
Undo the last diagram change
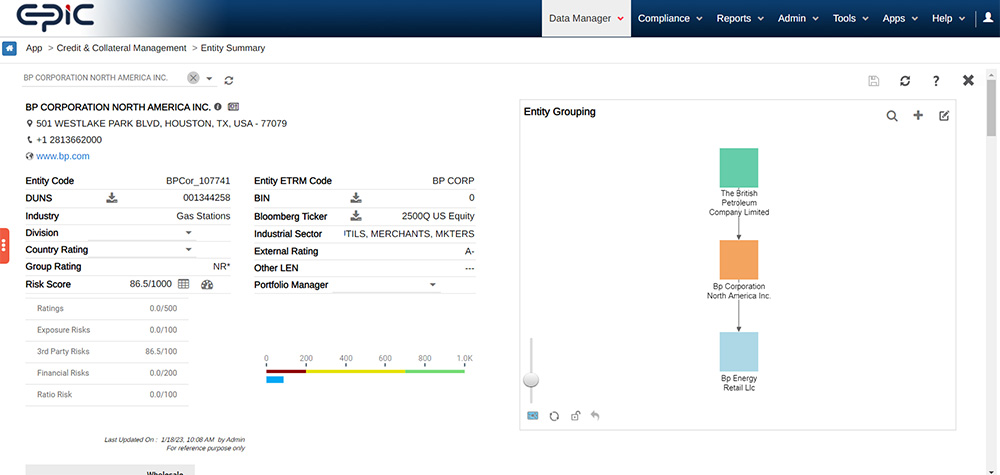click(595, 416)
